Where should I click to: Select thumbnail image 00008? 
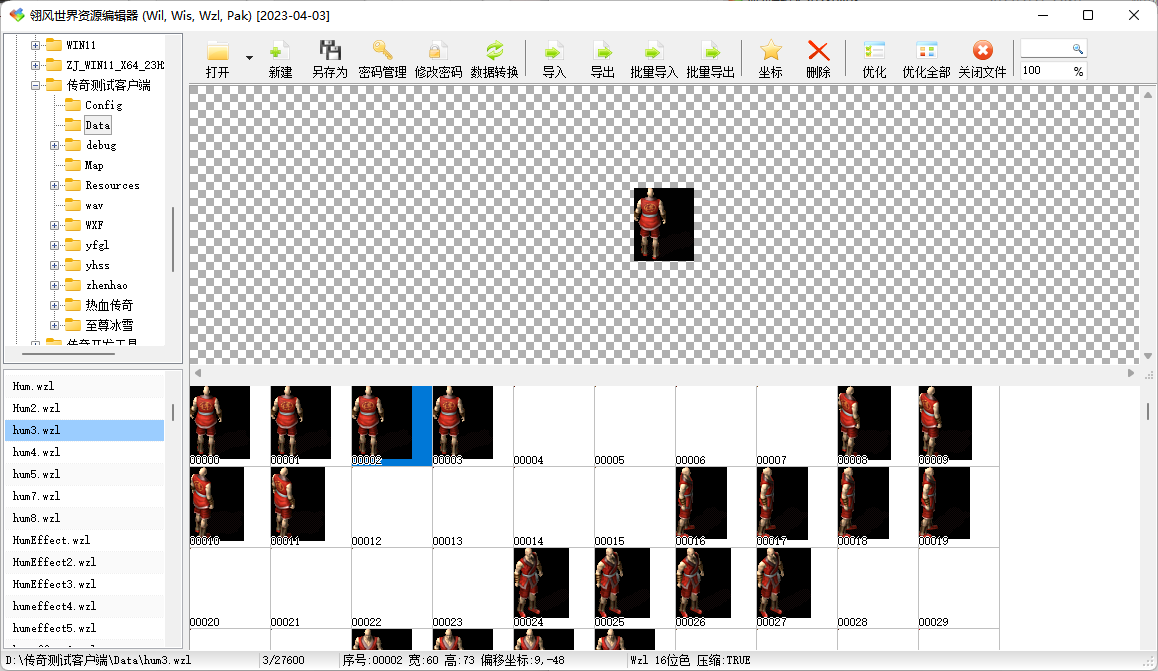[864, 423]
